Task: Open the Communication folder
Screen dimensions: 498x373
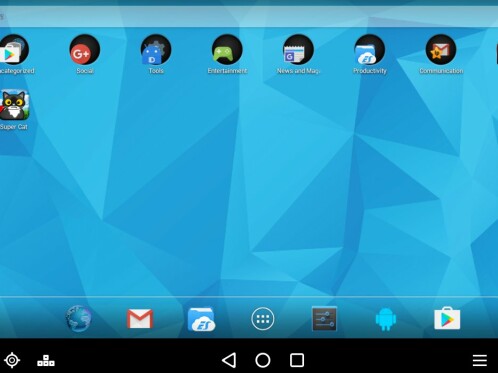Action: tap(441, 50)
